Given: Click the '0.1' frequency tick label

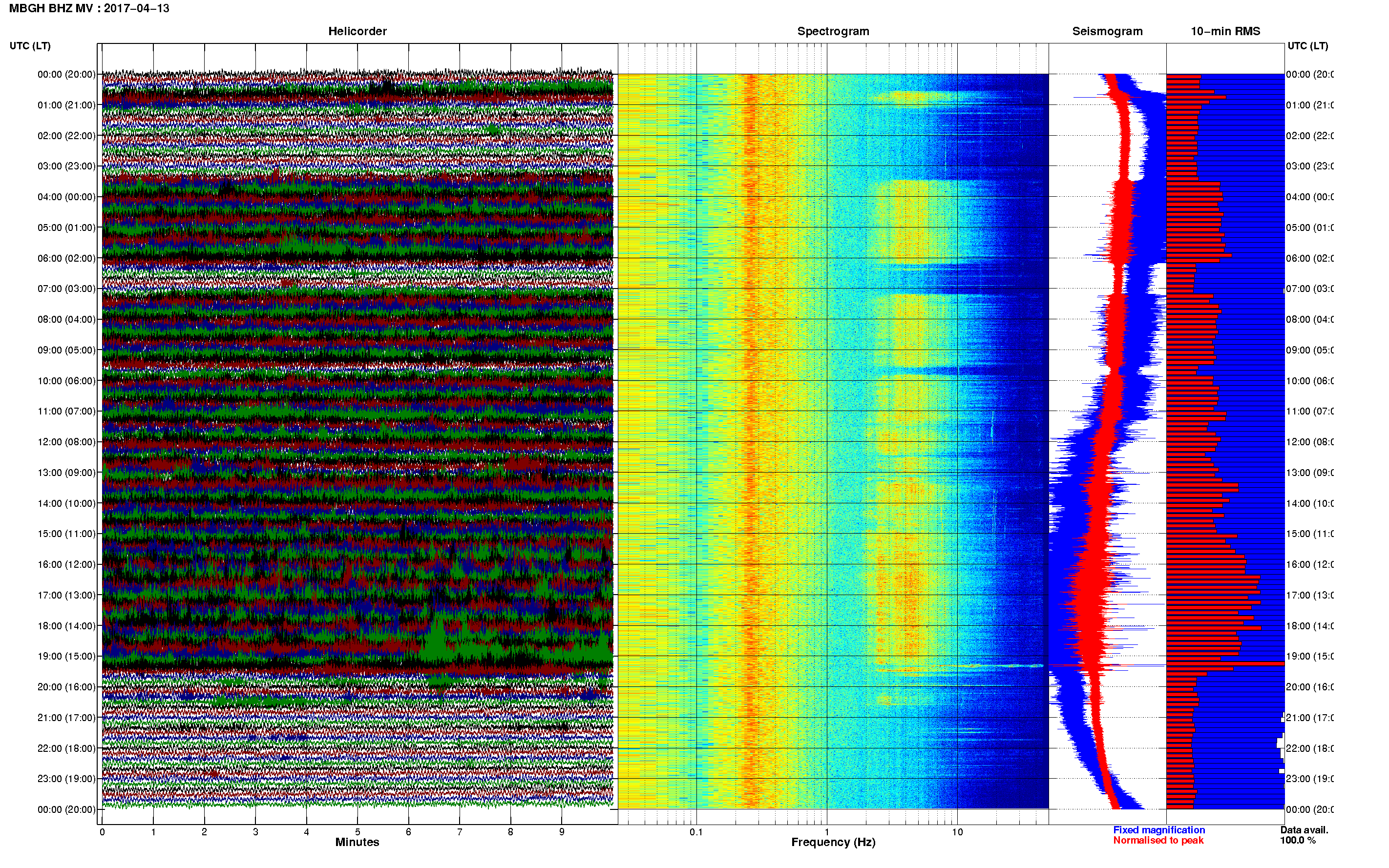Looking at the screenshot, I should click(x=696, y=832).
